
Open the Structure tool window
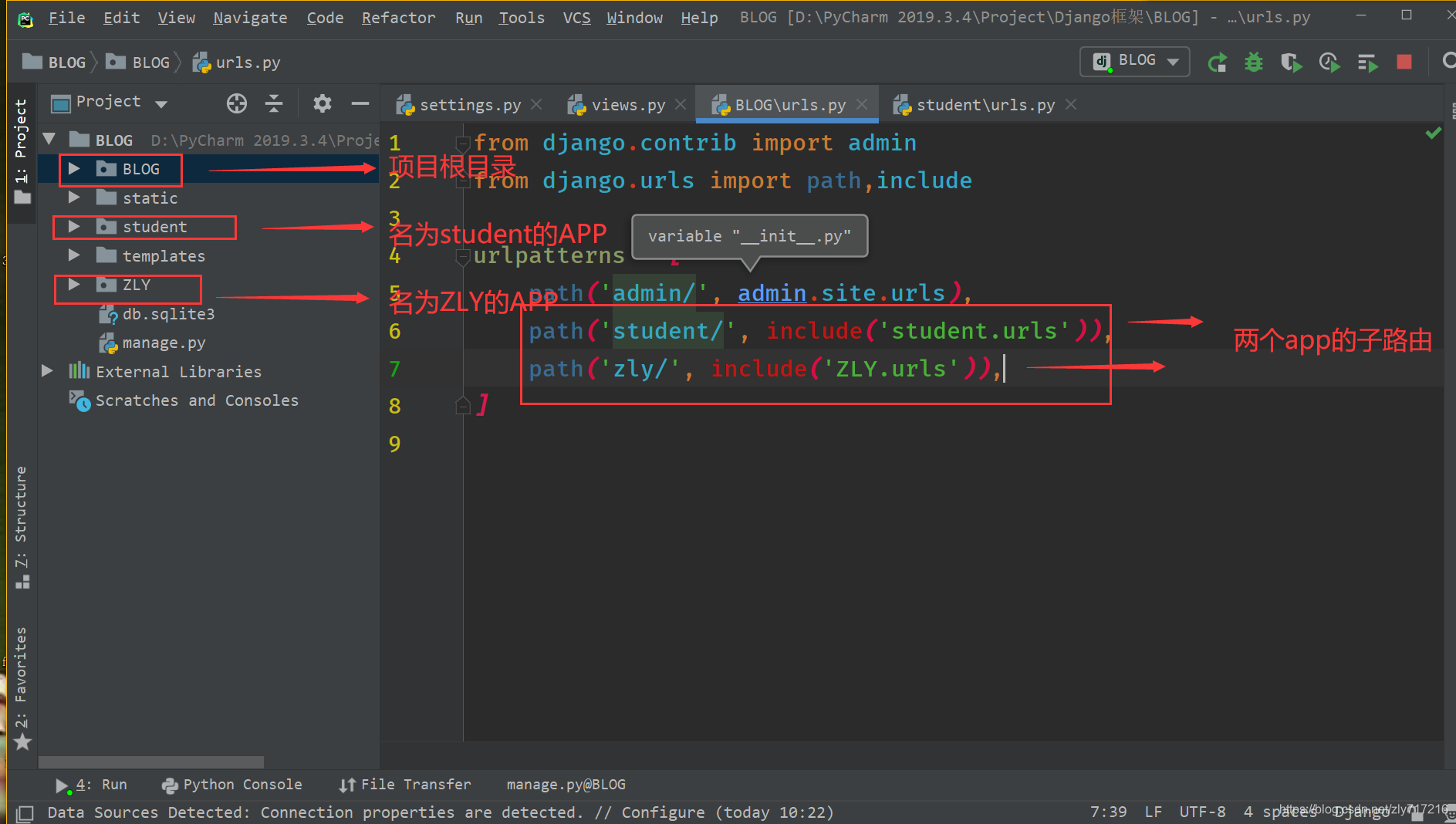click(x=21, y=527)
